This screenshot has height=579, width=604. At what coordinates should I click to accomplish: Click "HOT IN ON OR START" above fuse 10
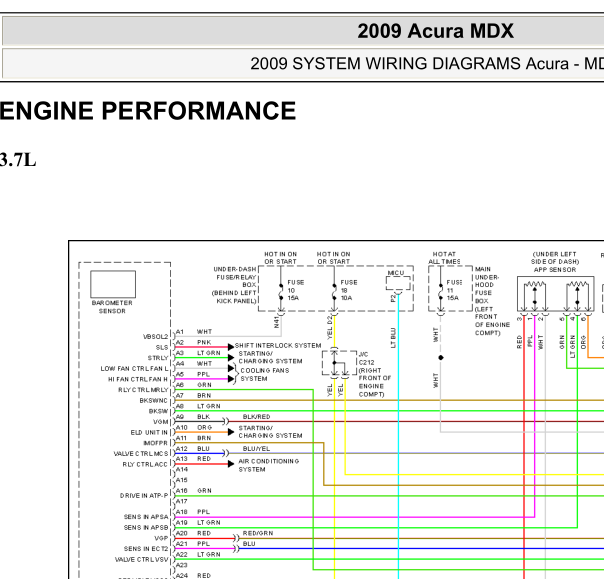tap(280, 258)
